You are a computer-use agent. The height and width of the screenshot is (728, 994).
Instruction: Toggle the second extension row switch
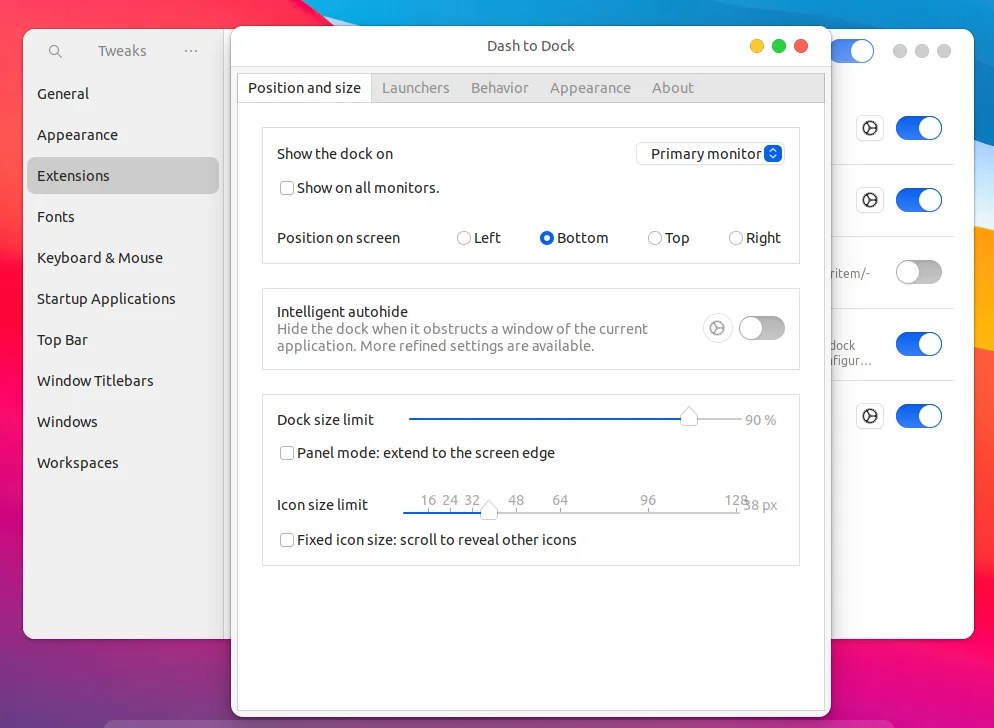919,200
